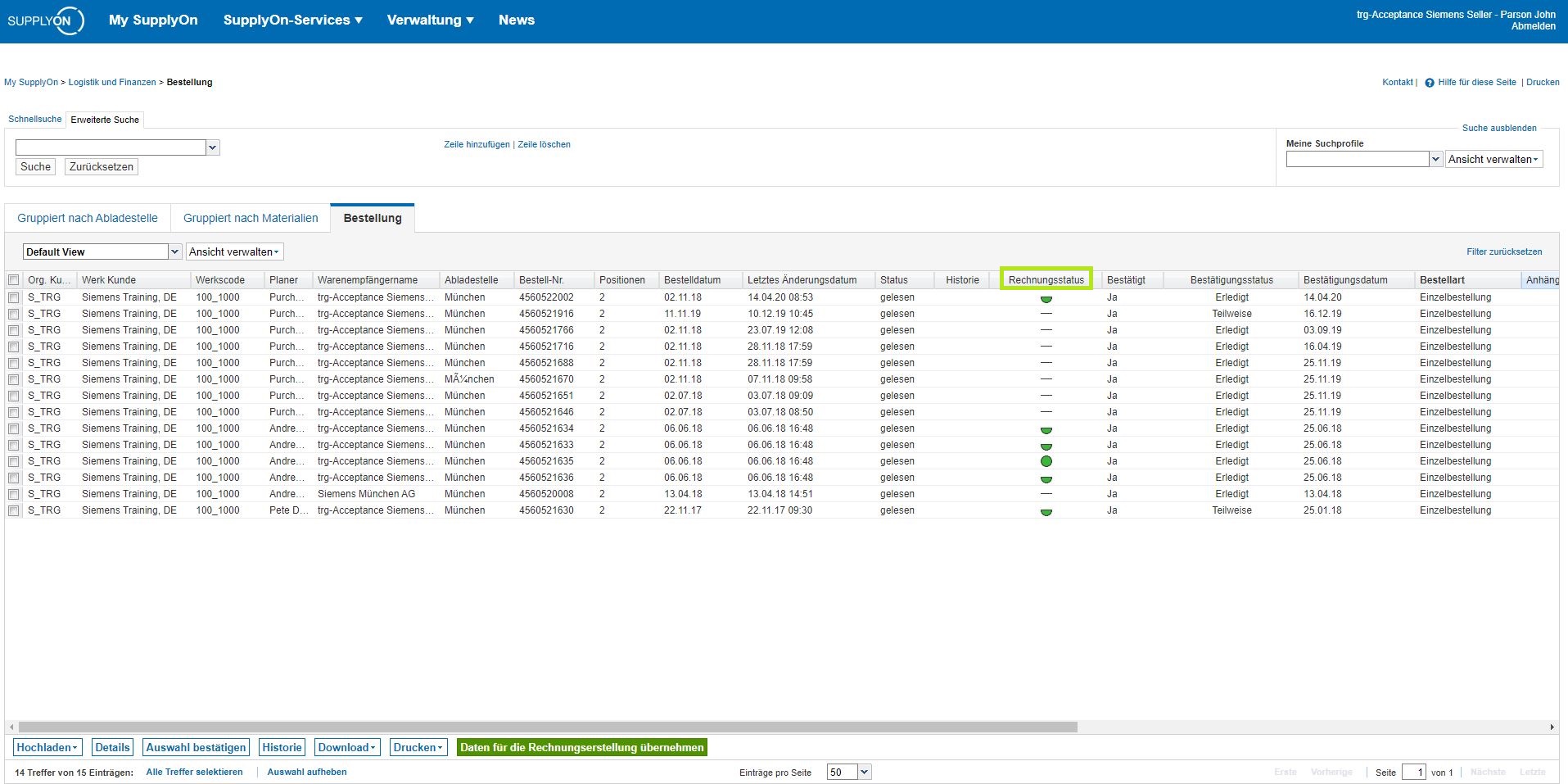Open the Meine Suchprofile dropdown
1568x784 pixels.
click(1435, 159)
